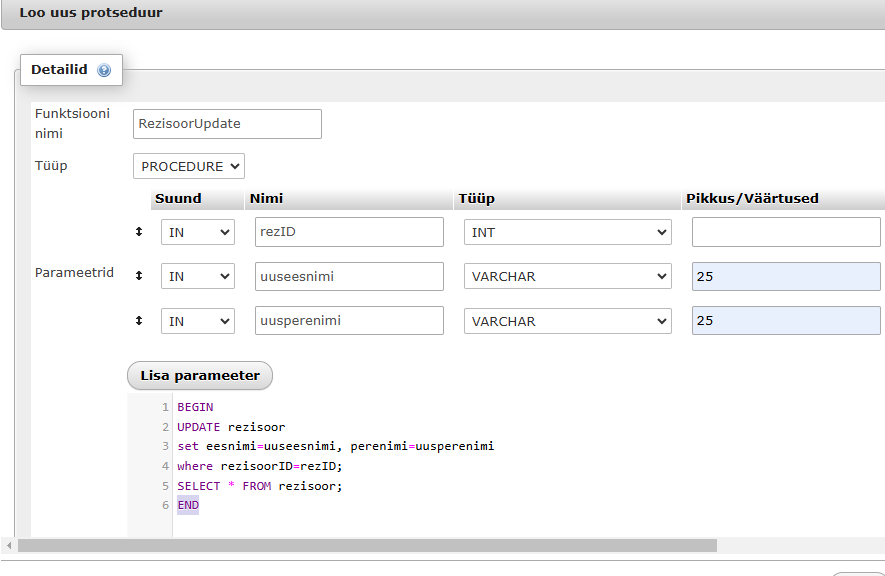Click the Lisa parameeter button

(200, 376)
